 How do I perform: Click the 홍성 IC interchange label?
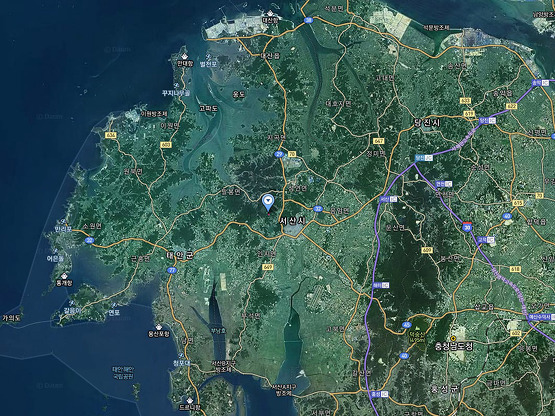point(379,394)
